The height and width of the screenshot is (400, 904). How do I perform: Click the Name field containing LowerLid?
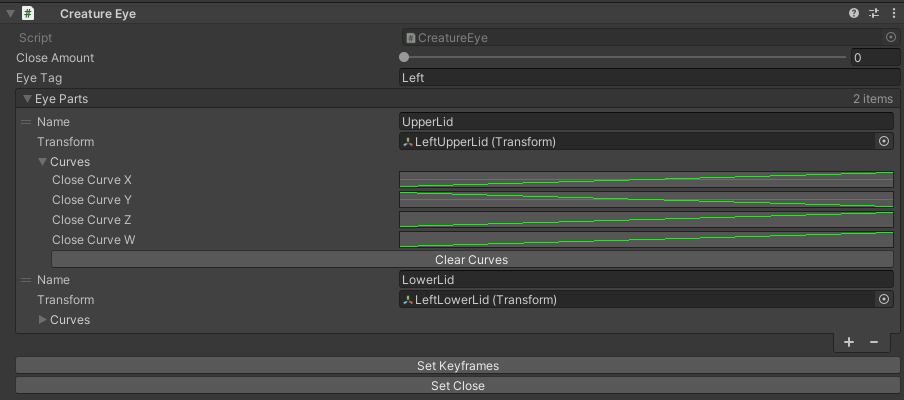coord(646,280)
